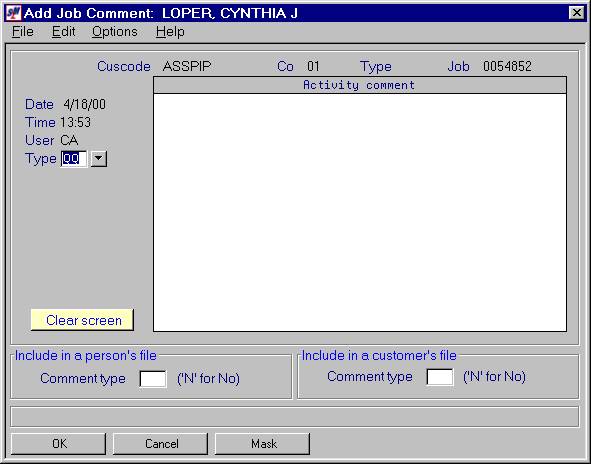Click inside the Activity comment text area
This screenshot has width=591, height=464.
pyautogui.click(x=360, y=212)
